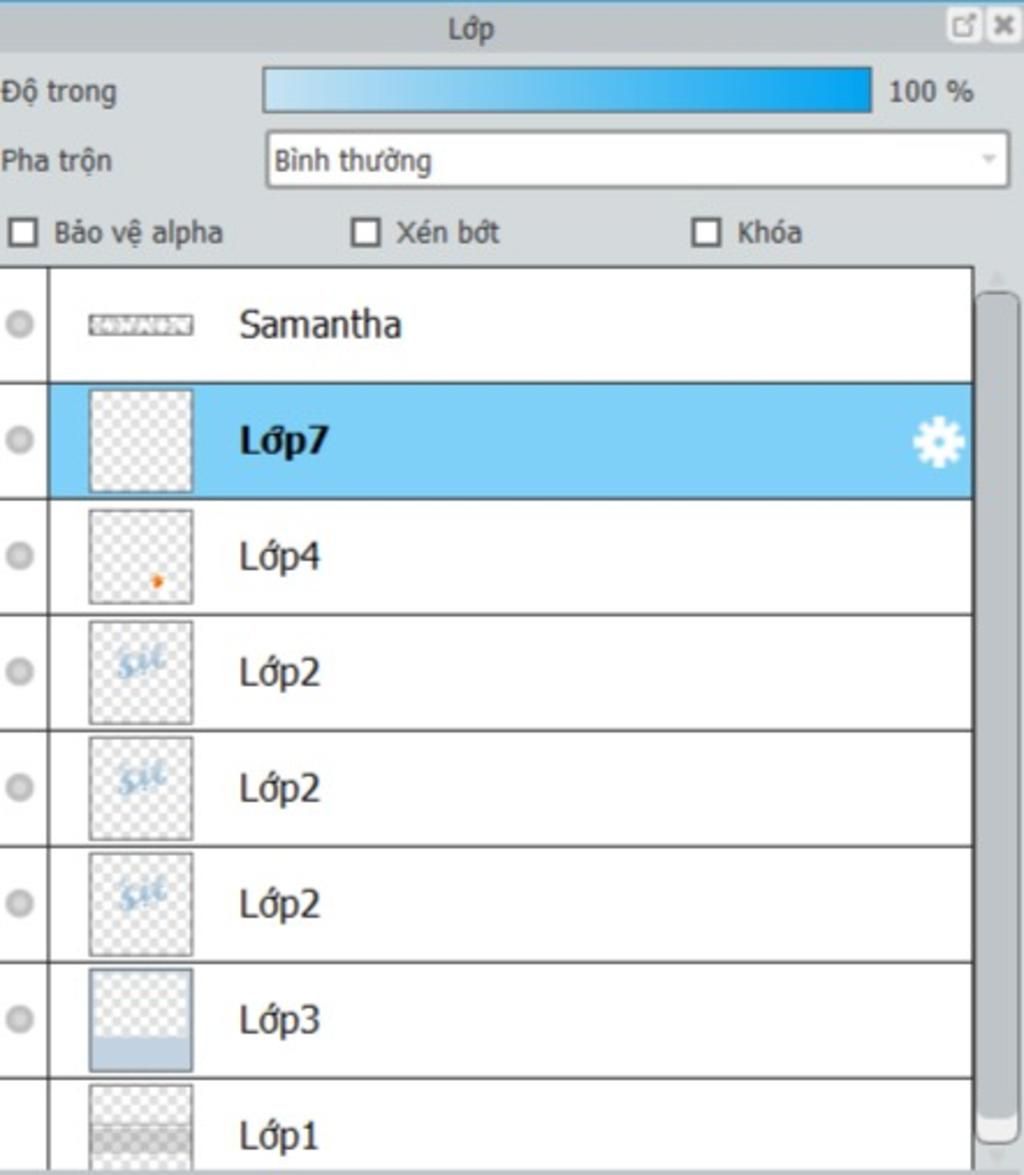The height and width of the screenshot is (1175, 1024).
Task: Hide the Lớp7 layer
Action: click(20, 440)
